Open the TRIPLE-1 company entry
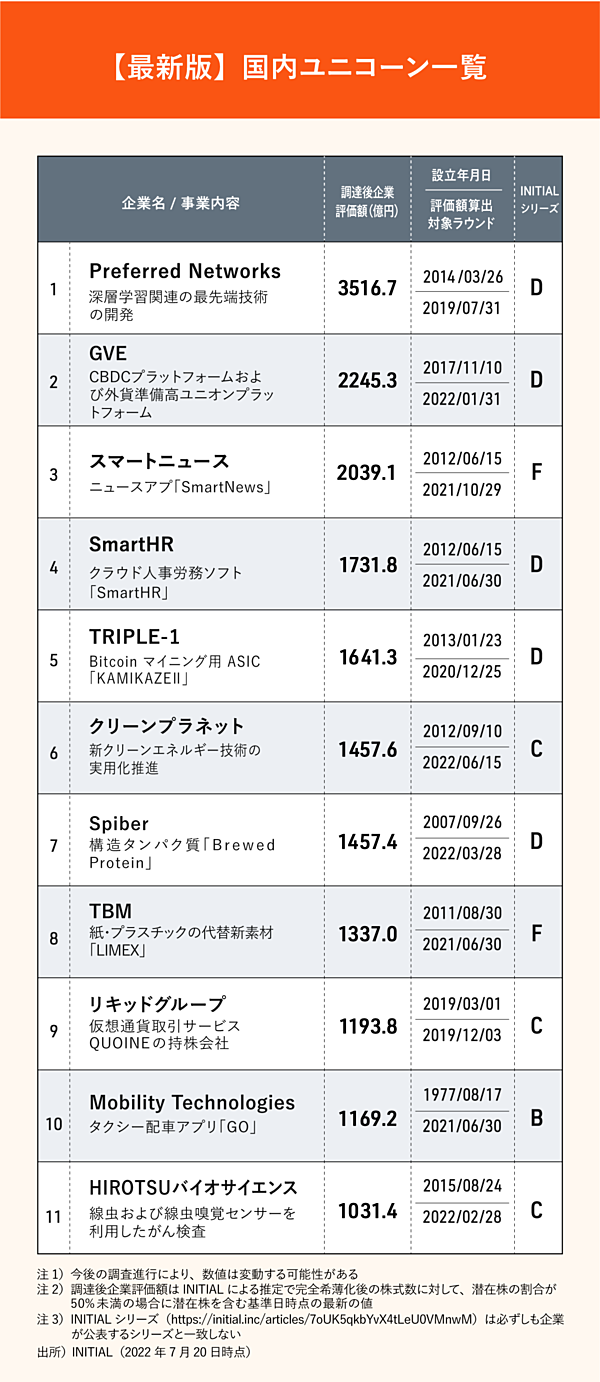 tap(135, 637)
